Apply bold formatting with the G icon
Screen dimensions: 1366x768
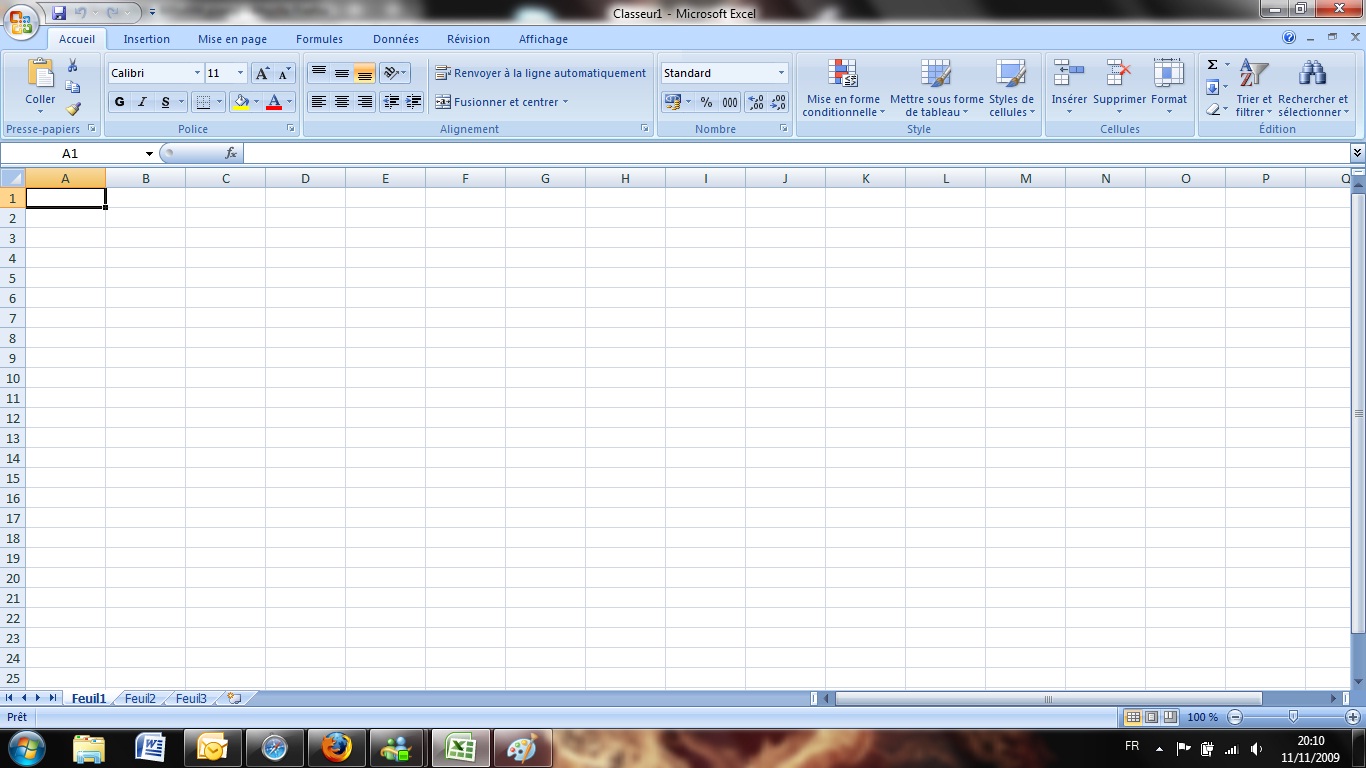coord(118,102)
